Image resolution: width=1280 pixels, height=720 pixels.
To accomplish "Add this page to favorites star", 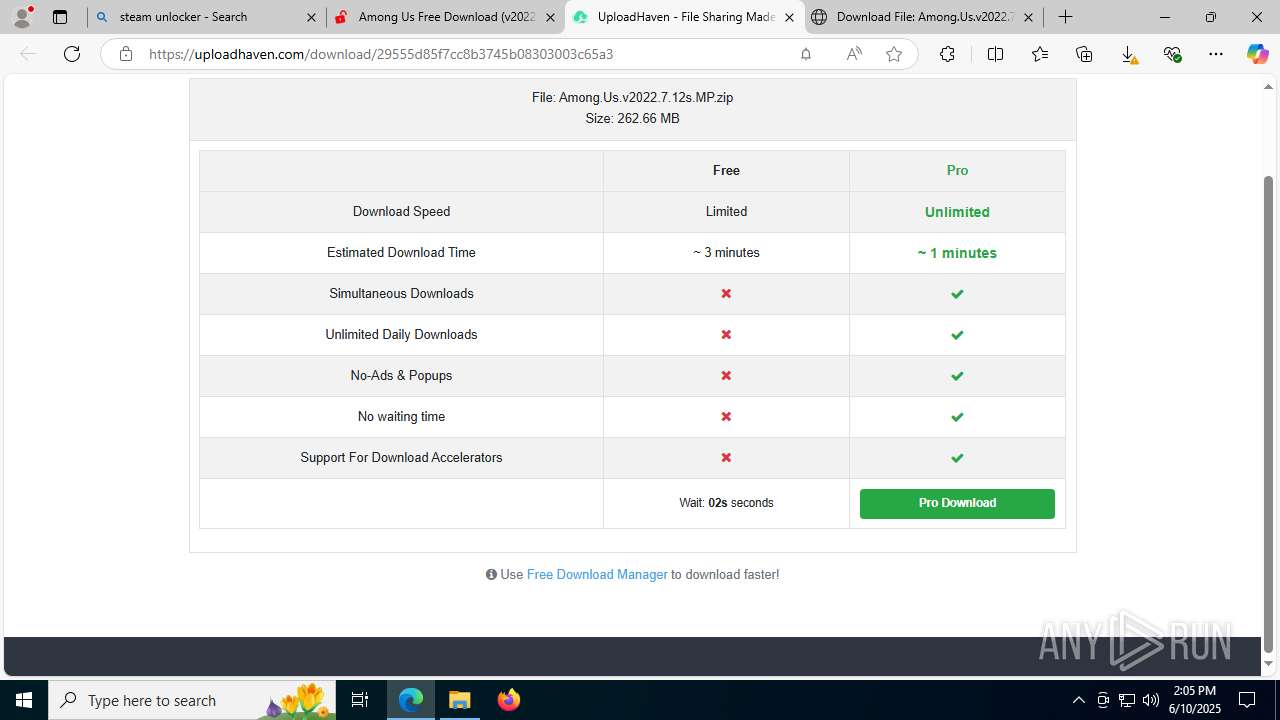I will [x=894, y=54].
